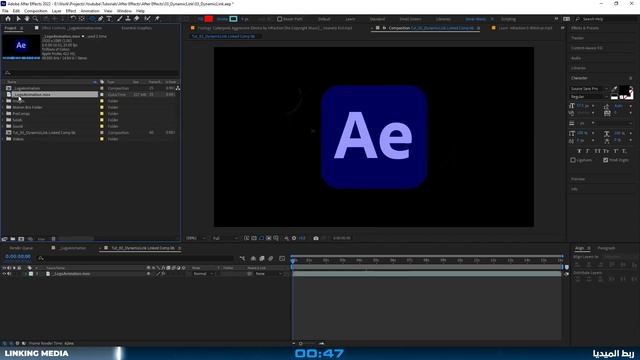Switch to the Learn workspace
640x360 pixels.
pos(350,19)
